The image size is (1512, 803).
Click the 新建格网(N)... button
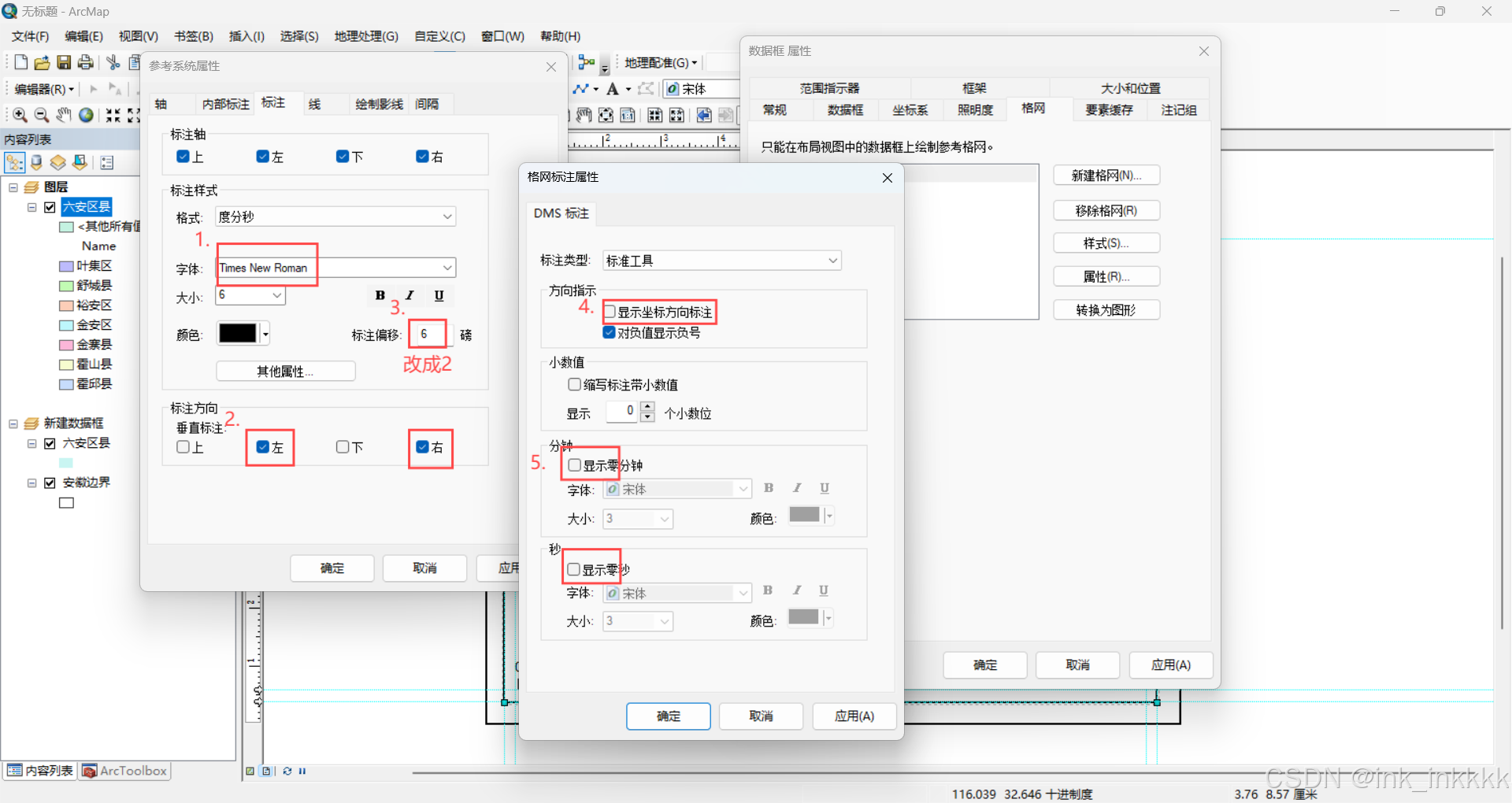tap(1106, 176)
